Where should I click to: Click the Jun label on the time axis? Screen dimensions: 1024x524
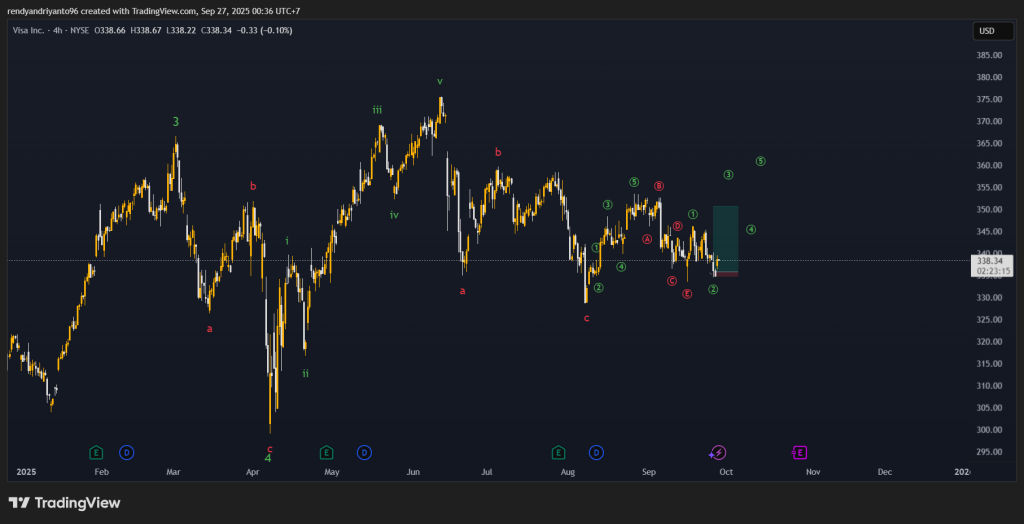coord(414,471)
